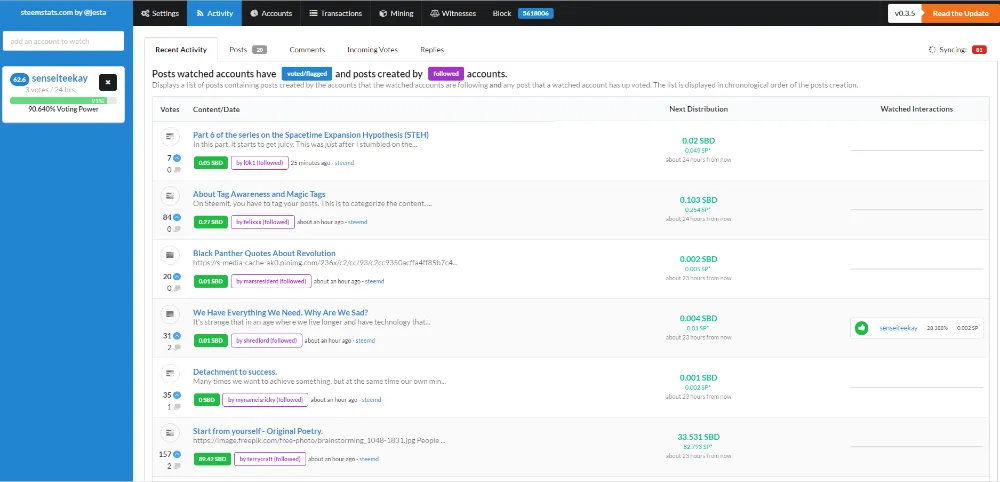This screenshot has height=482, width=1000.
Task: Click post icon beside Detachment to success
Action: coord(170,373)
